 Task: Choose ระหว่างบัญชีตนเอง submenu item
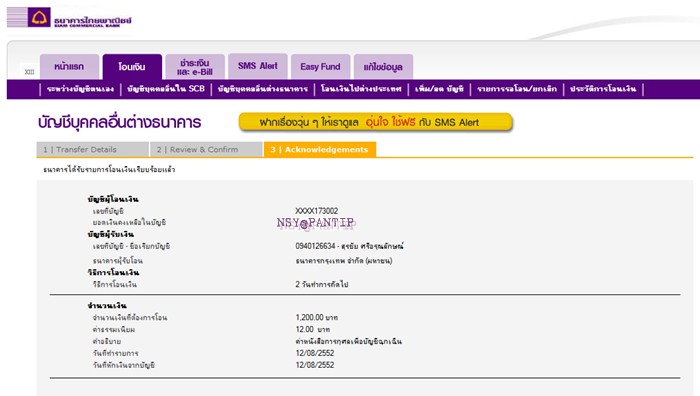pos(80,89)
